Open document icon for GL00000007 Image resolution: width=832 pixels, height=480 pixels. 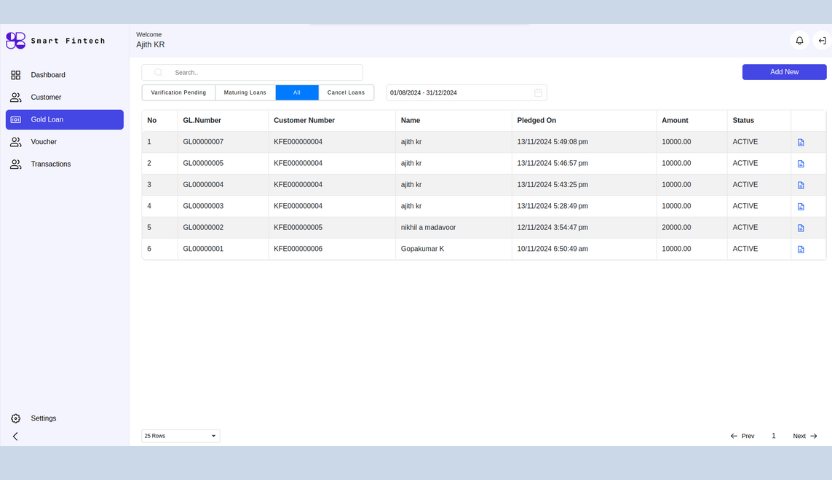[x=801, y=142]
